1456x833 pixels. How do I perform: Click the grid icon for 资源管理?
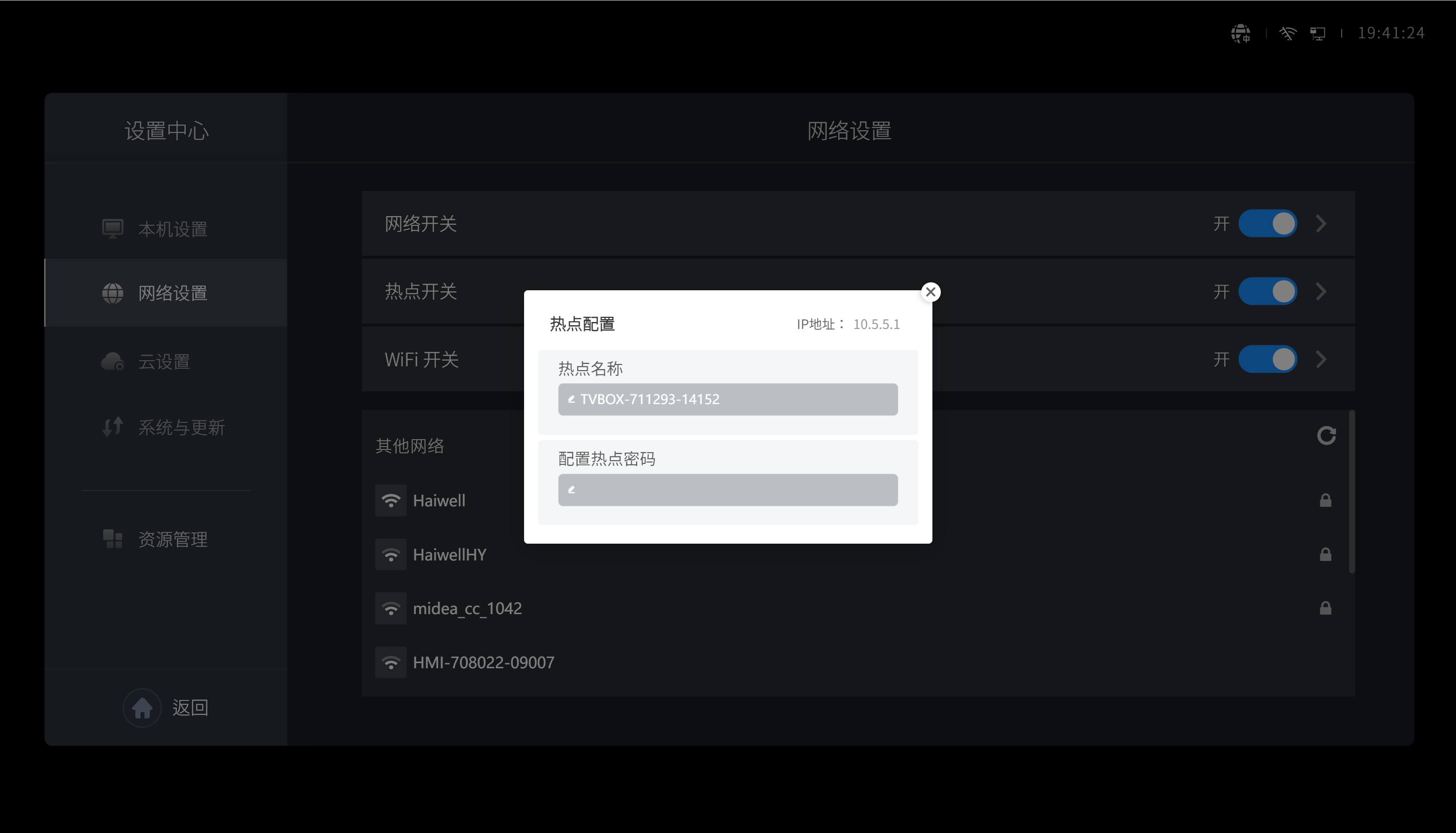coord(113,539)
